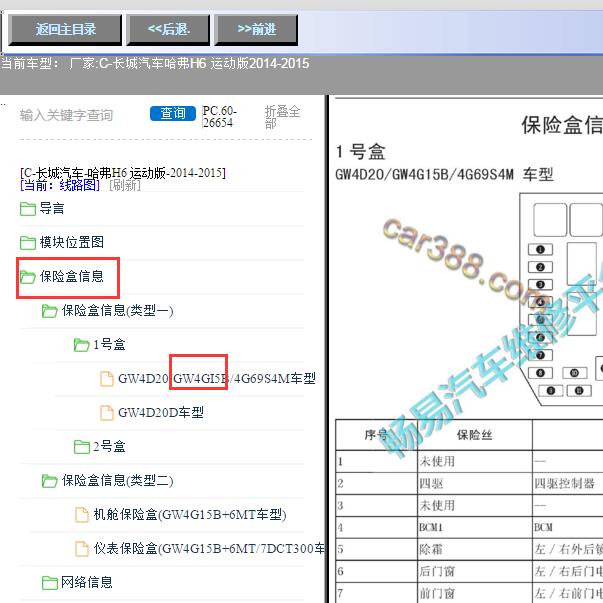
Task: Click 保险丝 table header
Action: 475,435
